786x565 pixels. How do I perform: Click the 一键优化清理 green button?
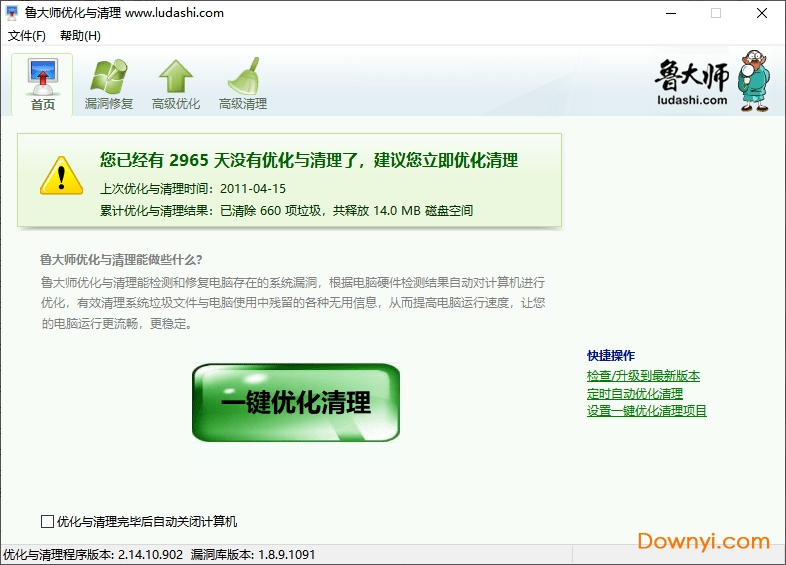click(296, 403)
